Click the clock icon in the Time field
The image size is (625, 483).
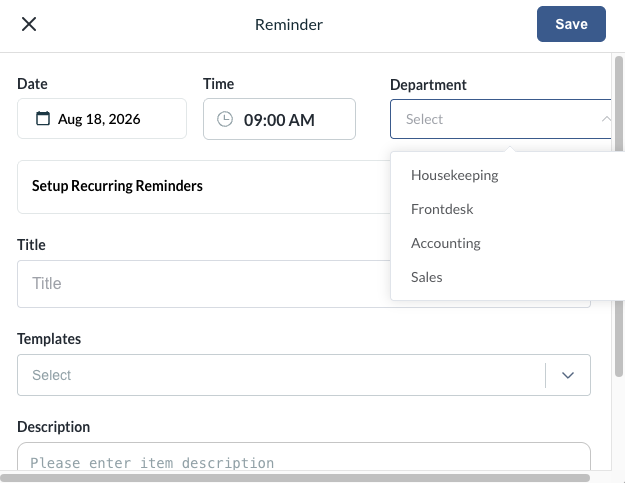pyautogui.click(x=225, y=119)
